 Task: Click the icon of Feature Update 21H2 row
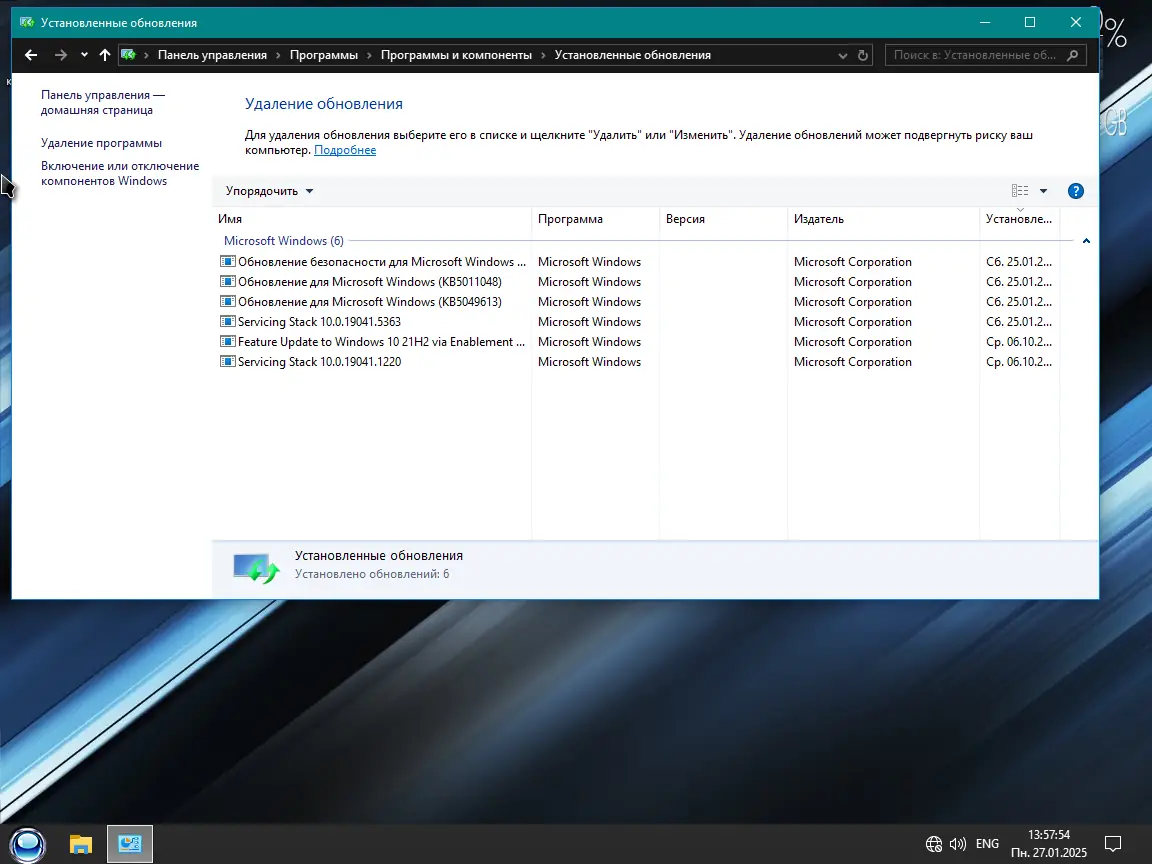[228, 342]
